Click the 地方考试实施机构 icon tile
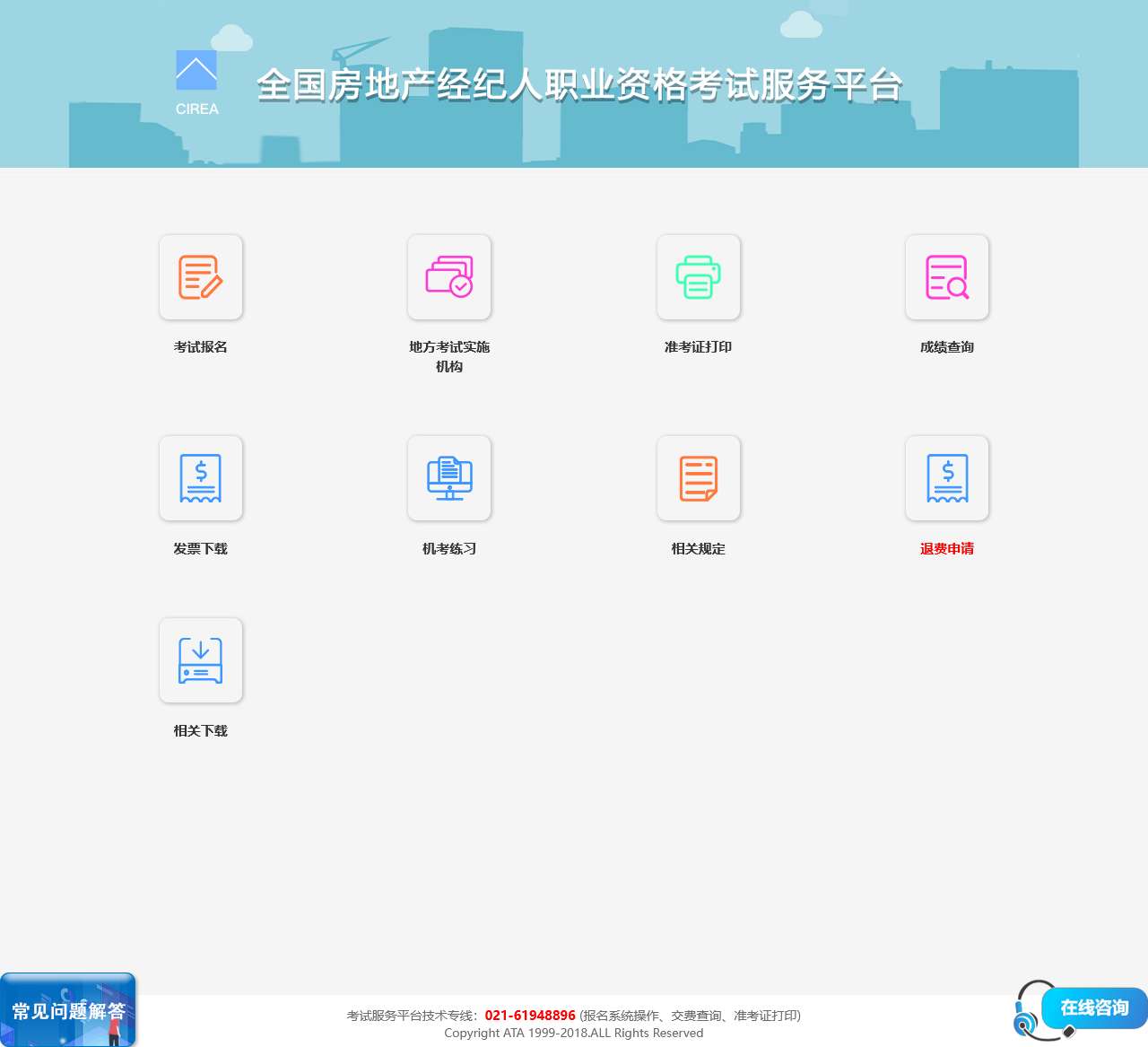The width and height of the screenshot is (1148, 1047). [x=449, y=277]
